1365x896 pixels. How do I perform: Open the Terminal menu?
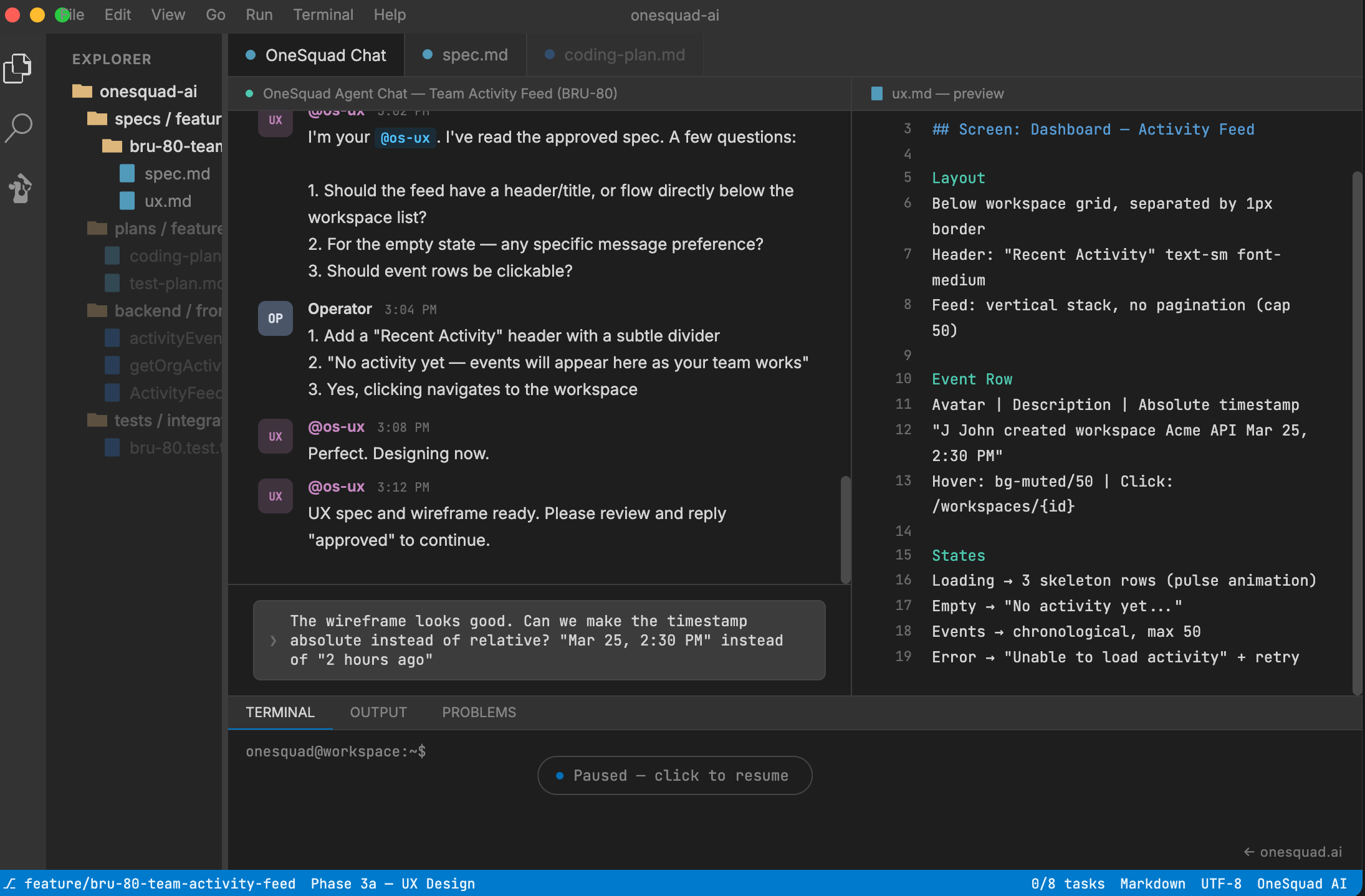[323, 14]
